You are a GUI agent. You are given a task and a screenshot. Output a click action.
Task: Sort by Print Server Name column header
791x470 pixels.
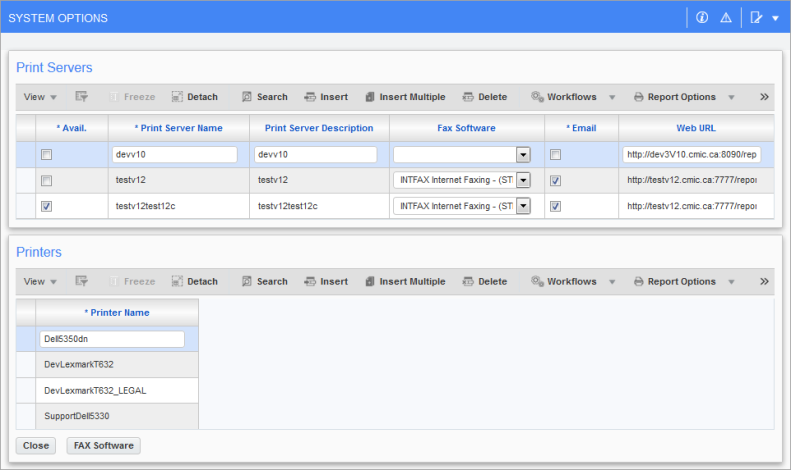pos(179,128)
